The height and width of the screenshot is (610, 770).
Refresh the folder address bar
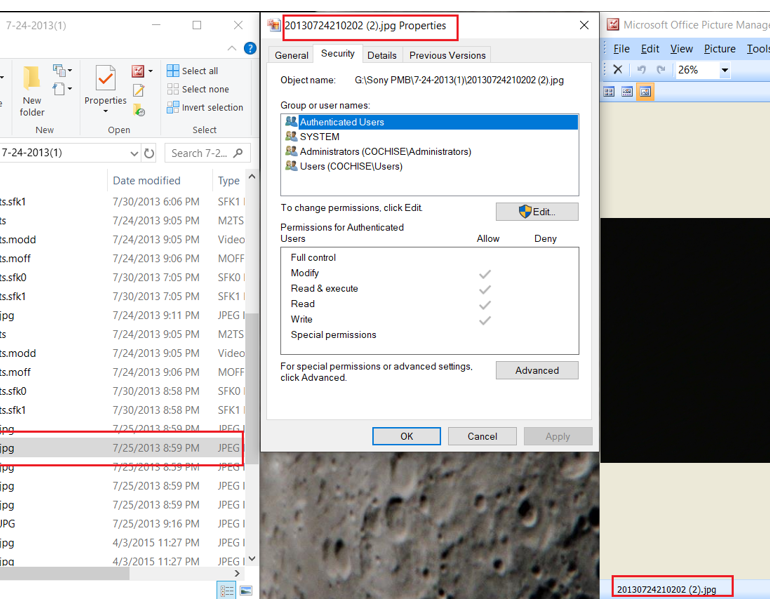(150, 153)
